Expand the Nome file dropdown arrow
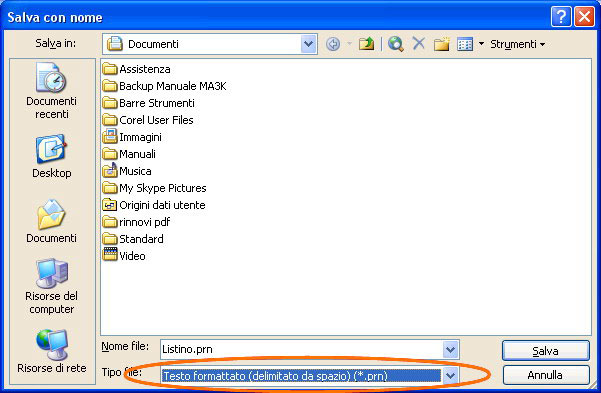 pyautogui.click(x=450, y=349)
